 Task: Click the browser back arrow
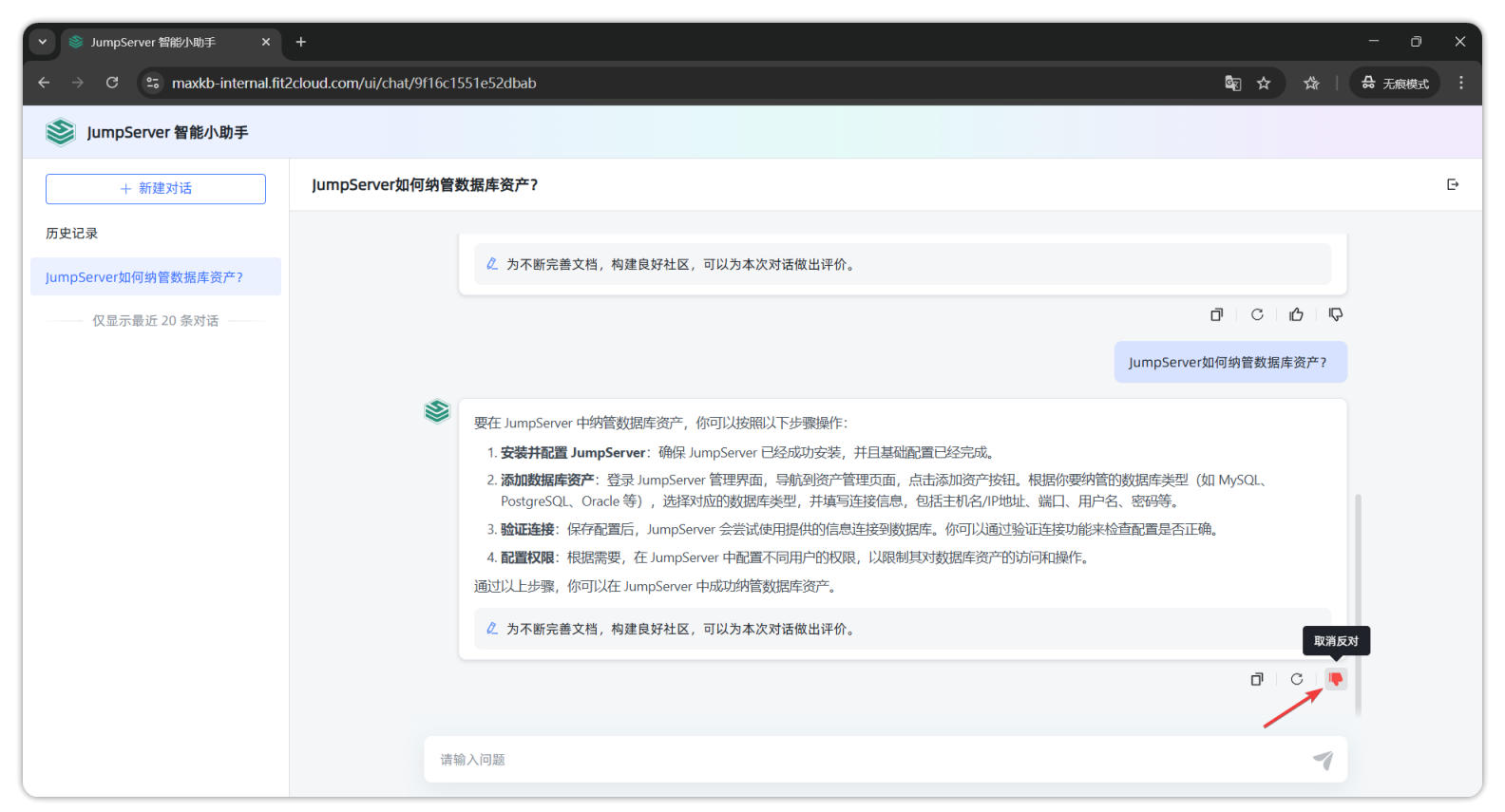[x=44, y=83]
